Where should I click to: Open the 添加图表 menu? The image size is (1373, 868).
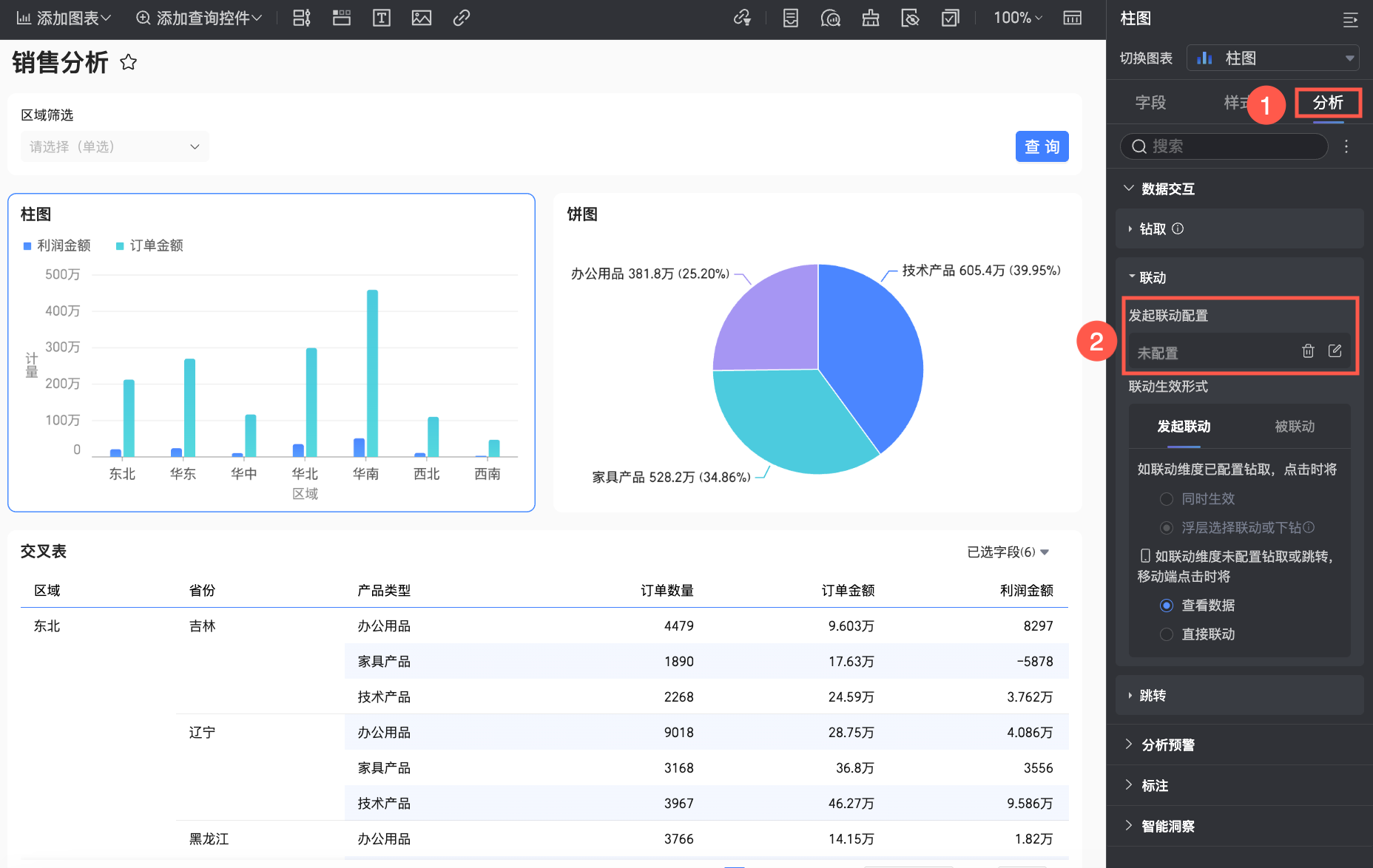click(64, 18)
